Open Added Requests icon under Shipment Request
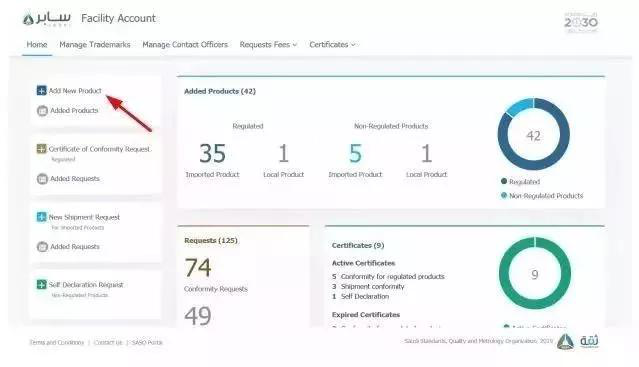639x367 pixels. pos(42,246)
